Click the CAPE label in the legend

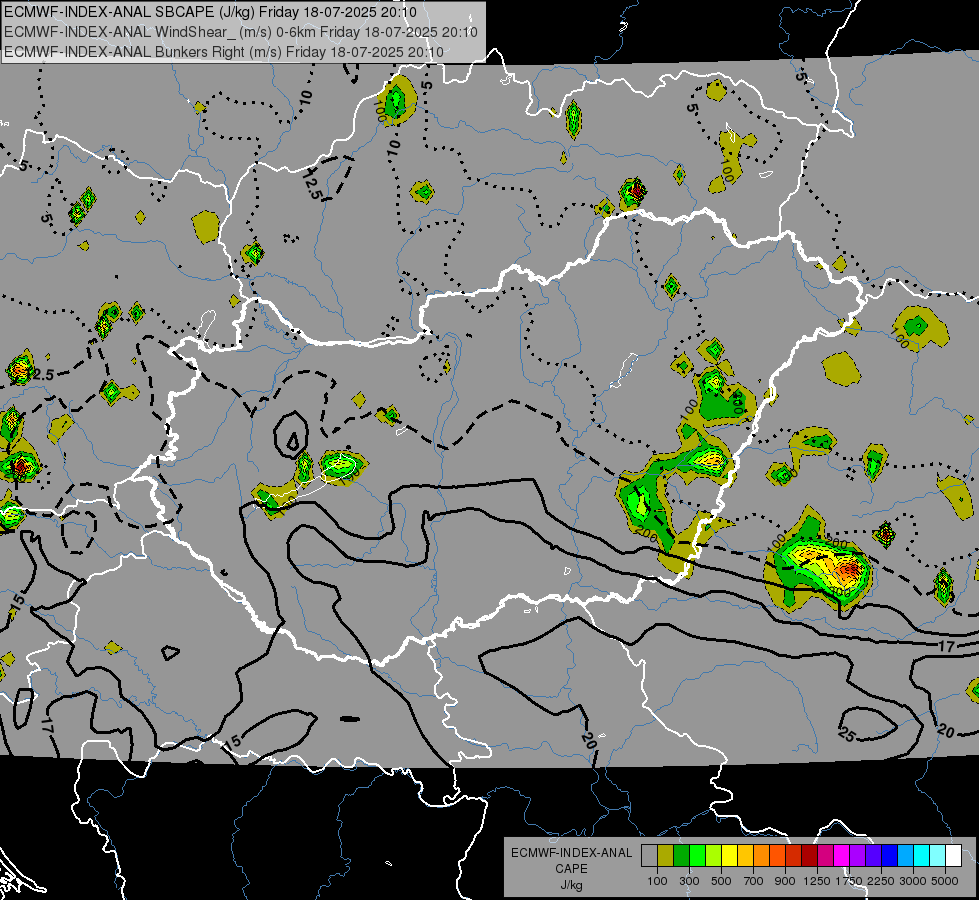point(571,869)
